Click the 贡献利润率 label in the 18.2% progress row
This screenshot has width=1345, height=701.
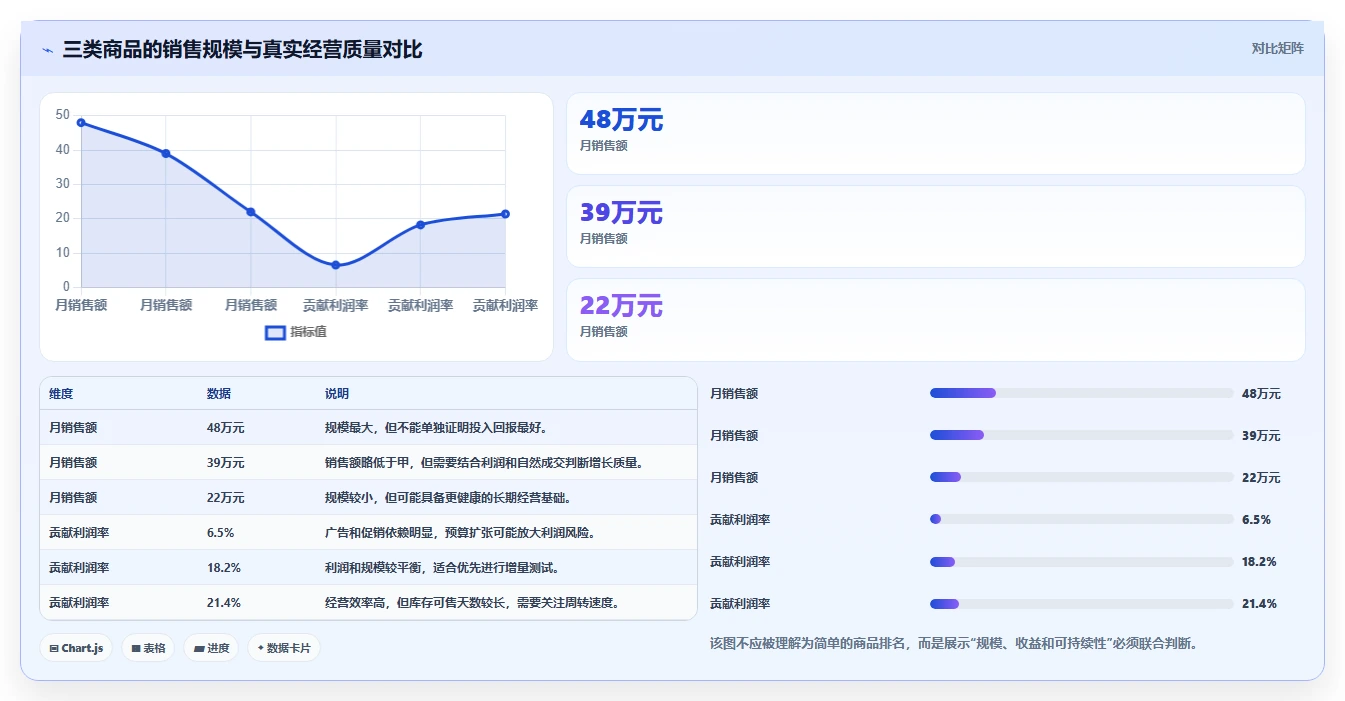point(740,562)
